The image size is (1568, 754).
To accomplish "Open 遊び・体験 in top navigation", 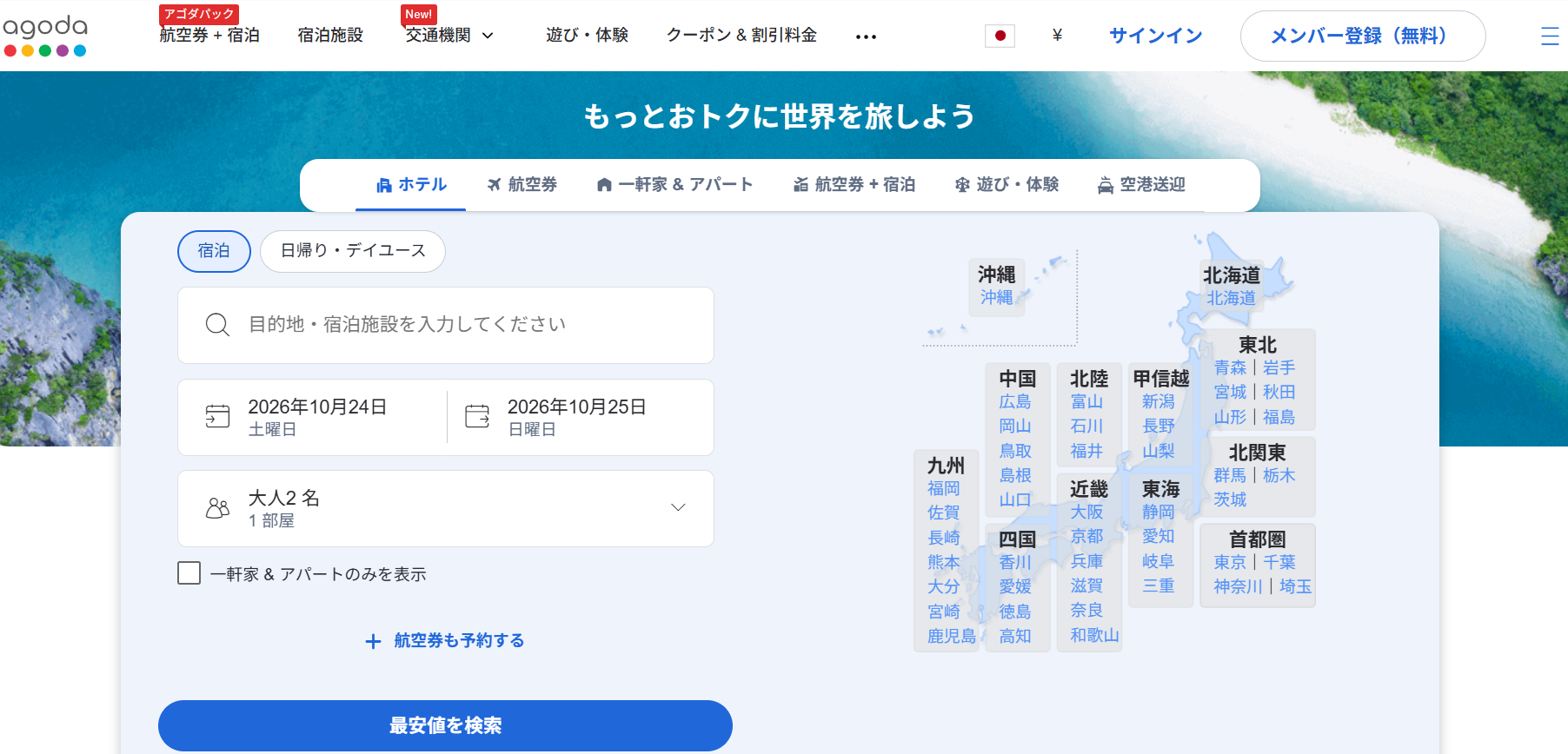I will (x=587, y=36).
